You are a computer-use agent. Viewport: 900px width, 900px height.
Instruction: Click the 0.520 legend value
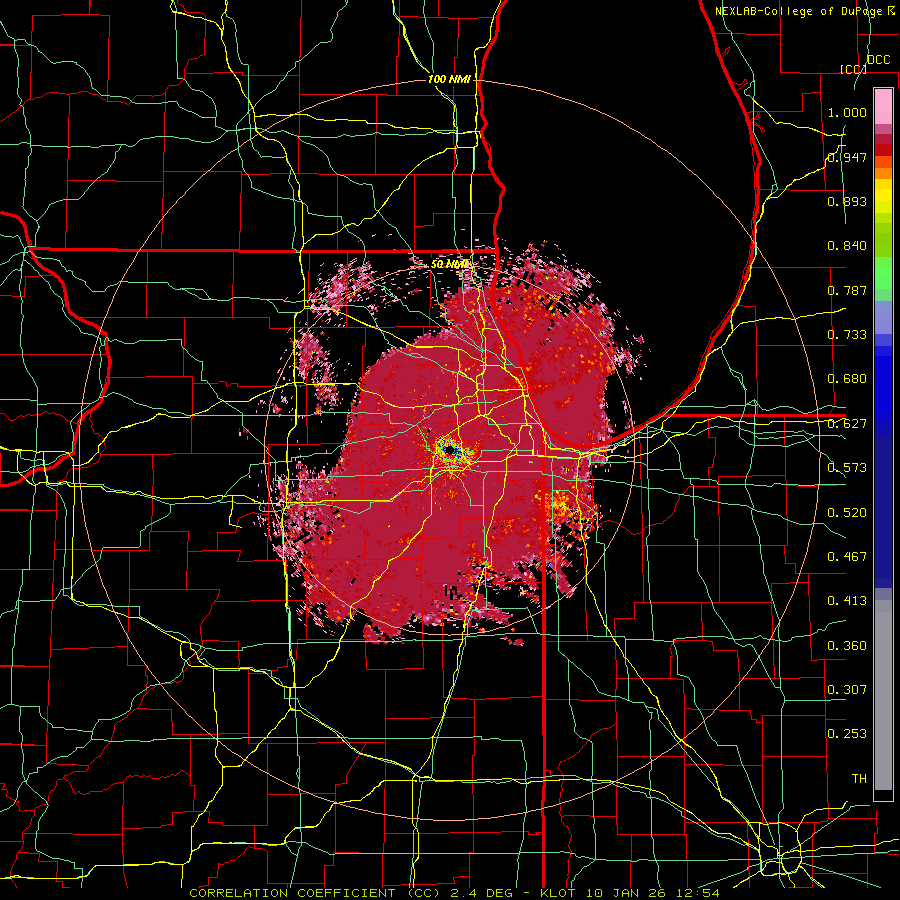[847, 513]
